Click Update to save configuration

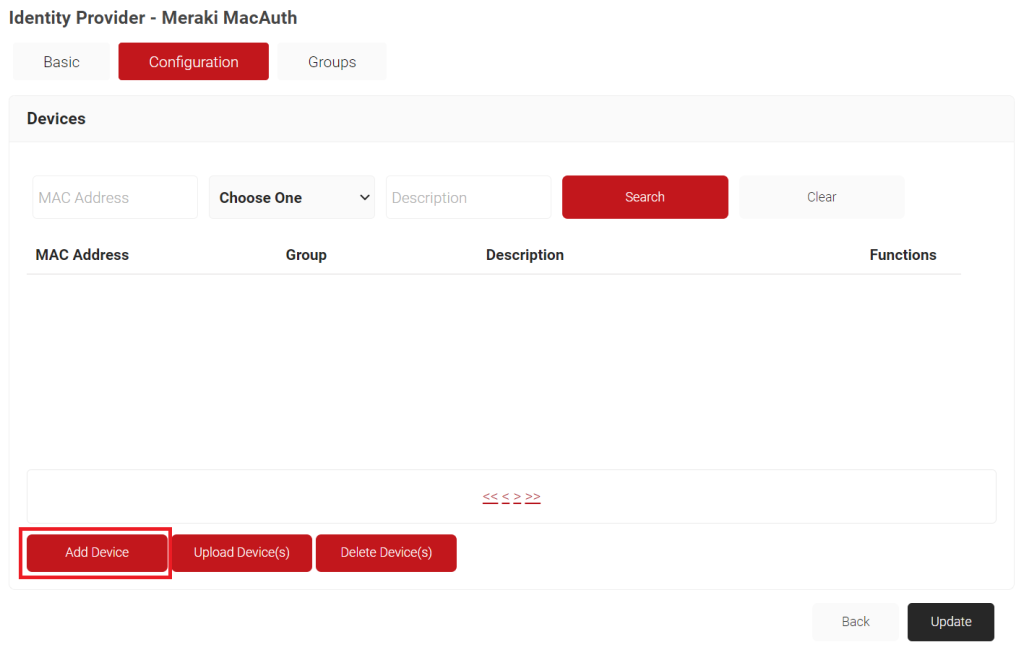pyautogui.click(x=950, y=621)
